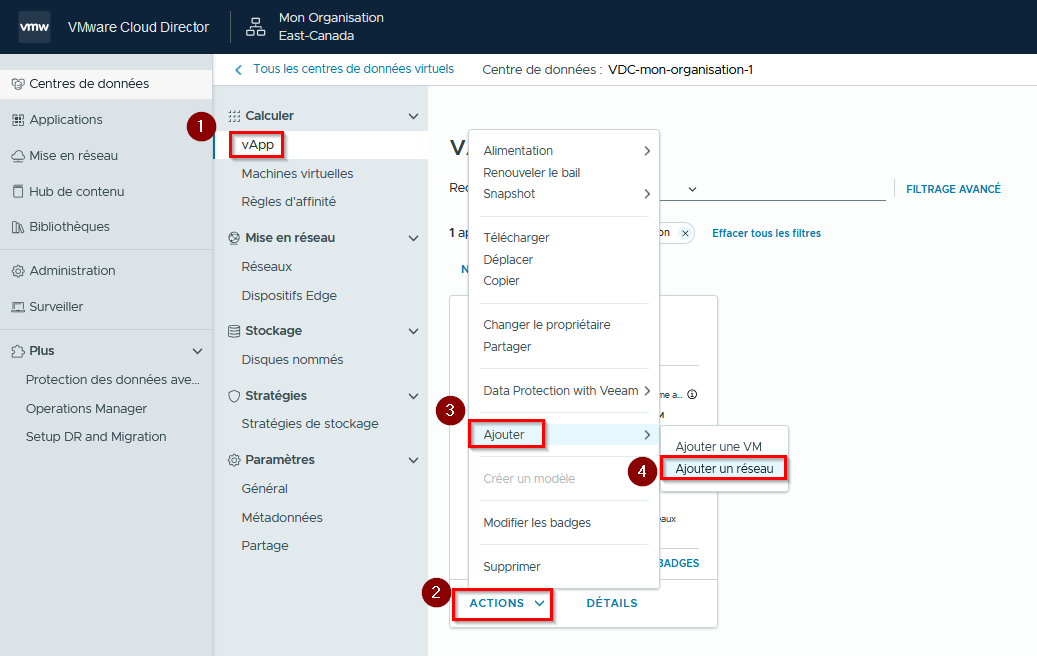
Task: Click the Calculer grid icon
Action: [x=234, y=116]
